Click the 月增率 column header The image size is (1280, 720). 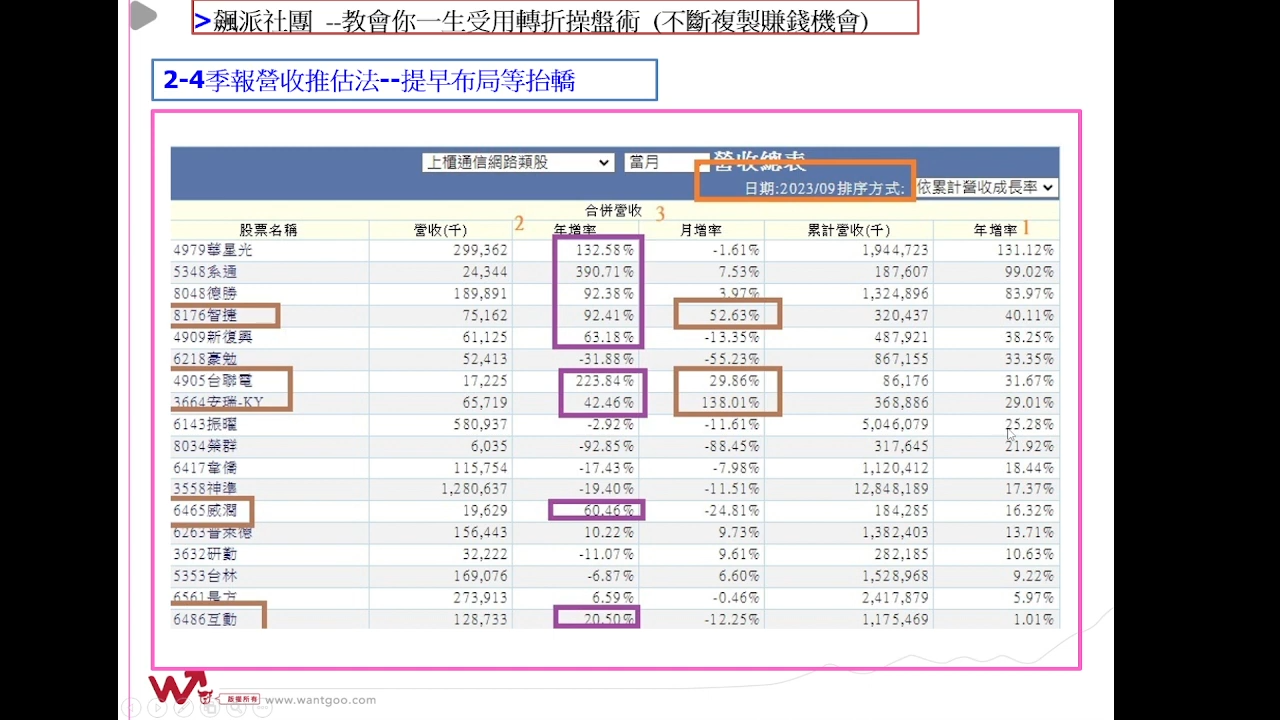[701, 230]
